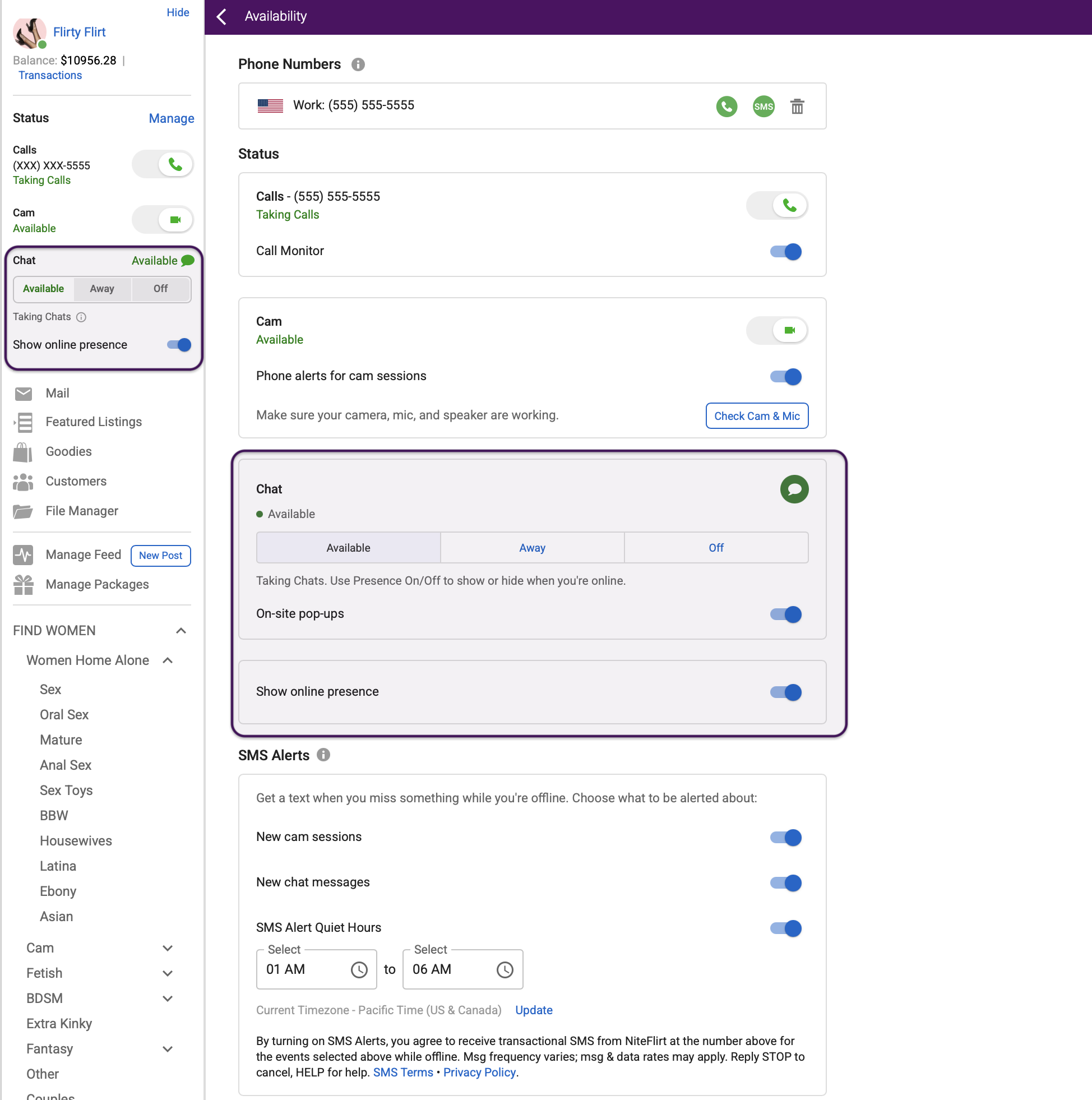Toggle New chat messages SMS alert

786,884
